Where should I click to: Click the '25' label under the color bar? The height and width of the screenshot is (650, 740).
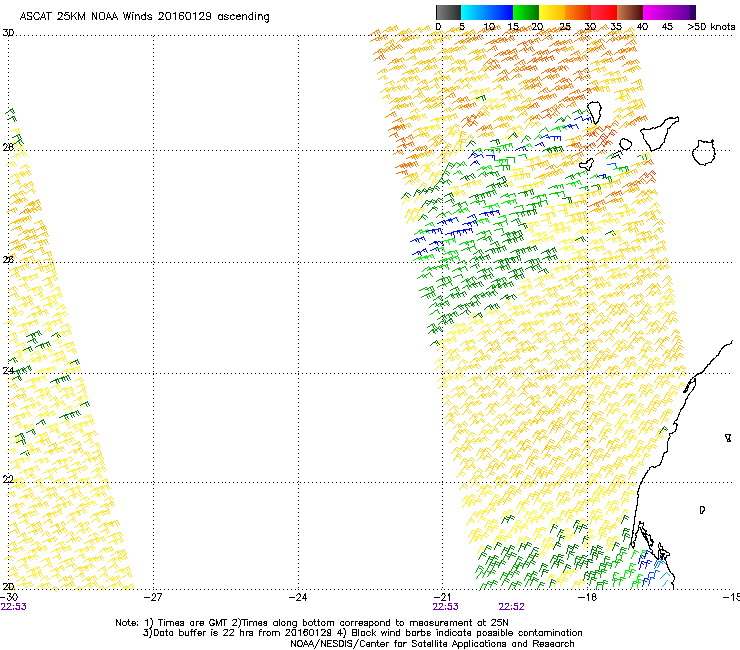[564, 26]
